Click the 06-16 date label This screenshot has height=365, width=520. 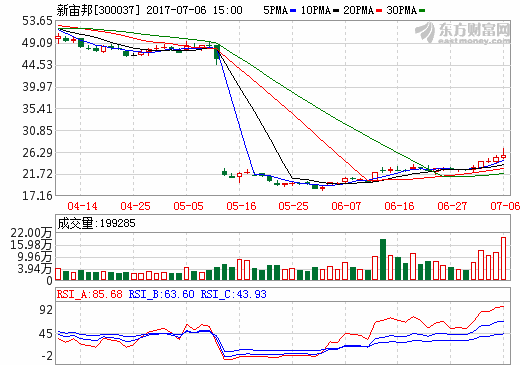(399, 206)
